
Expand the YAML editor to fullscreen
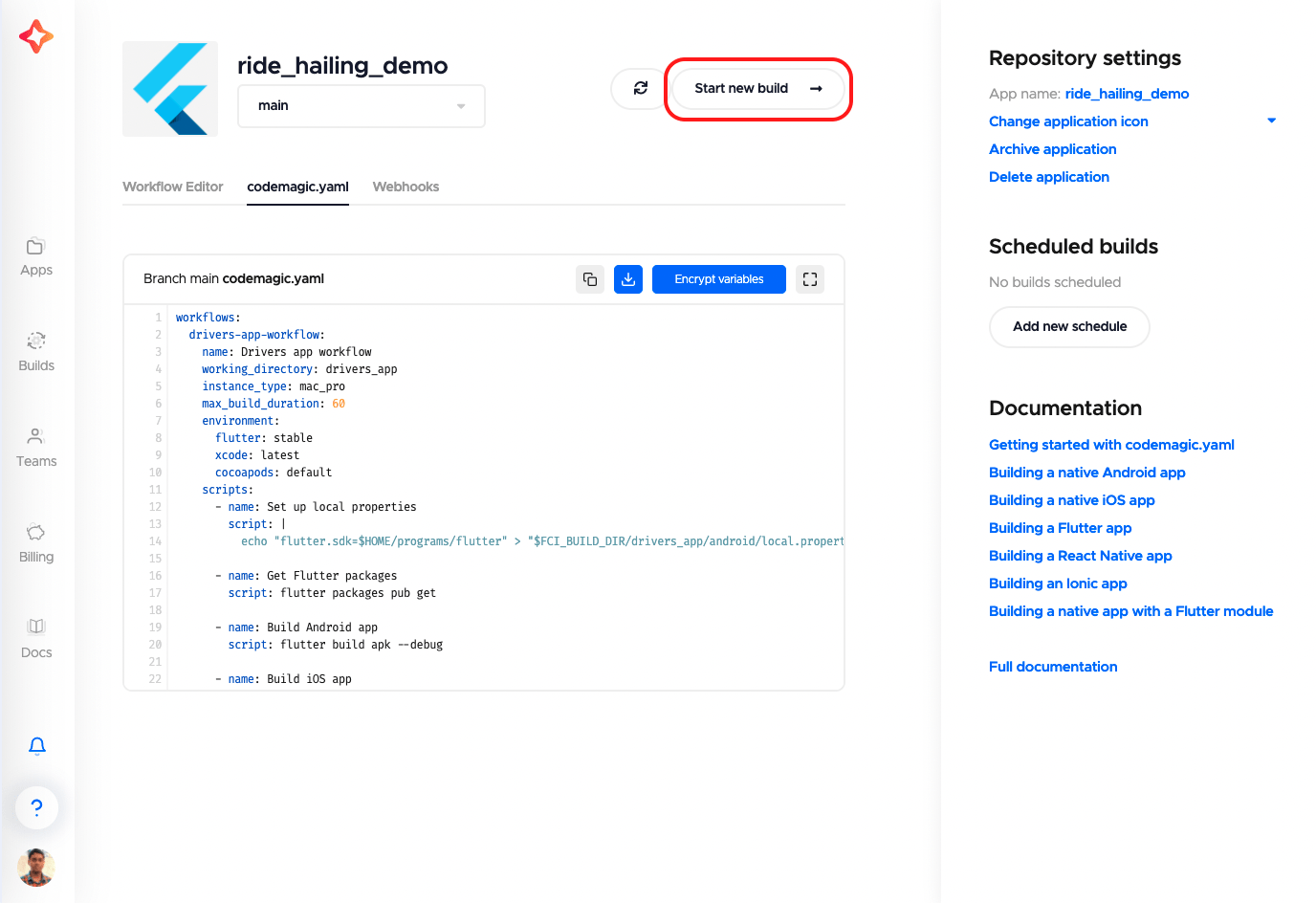click(x=810, y=279)
